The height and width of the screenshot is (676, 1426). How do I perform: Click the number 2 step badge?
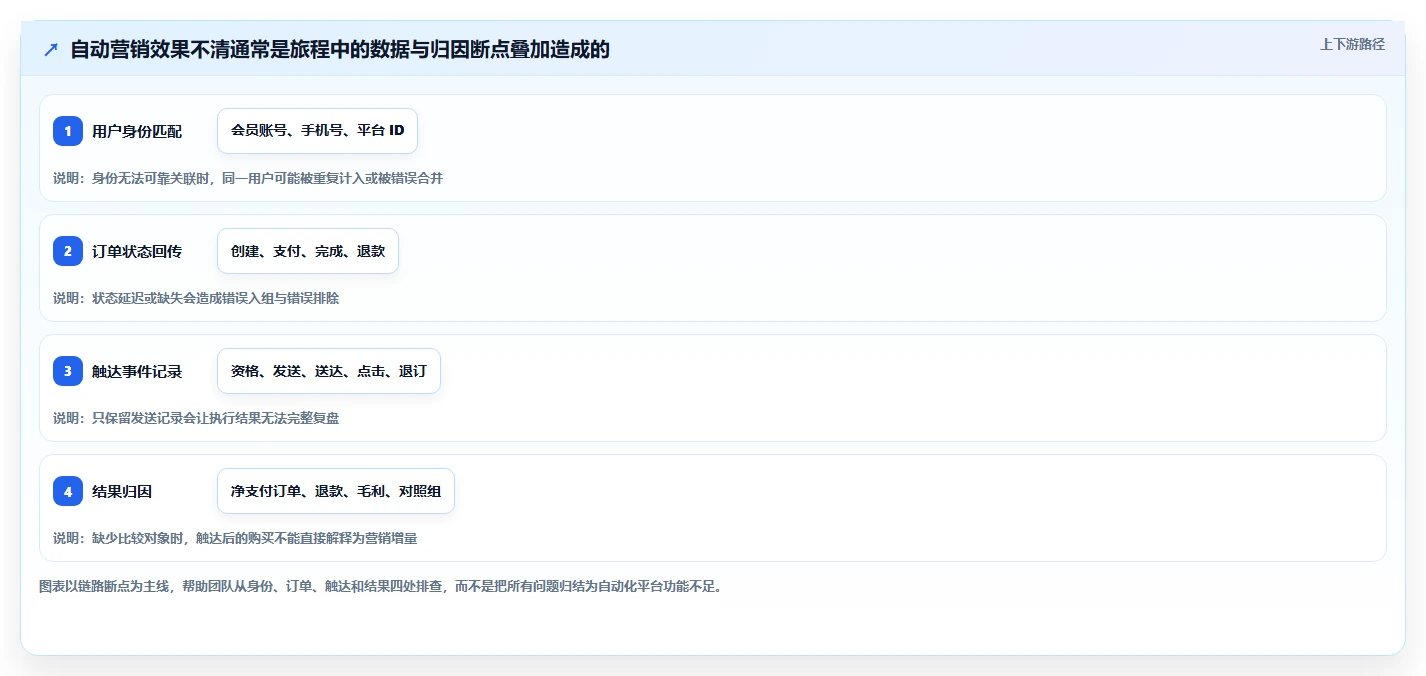[x=68, y=251]
